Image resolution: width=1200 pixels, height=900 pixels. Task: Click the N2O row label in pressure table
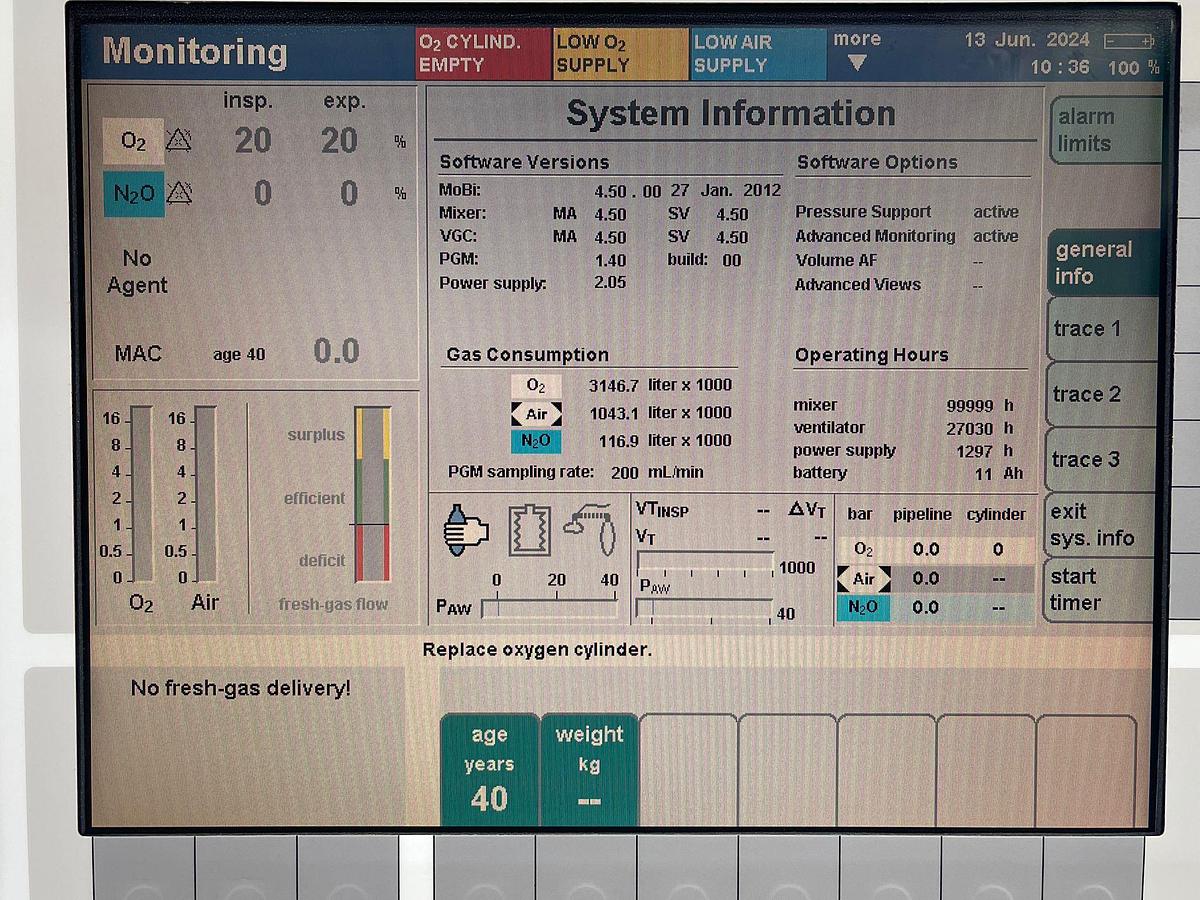(x=862, y=607)
